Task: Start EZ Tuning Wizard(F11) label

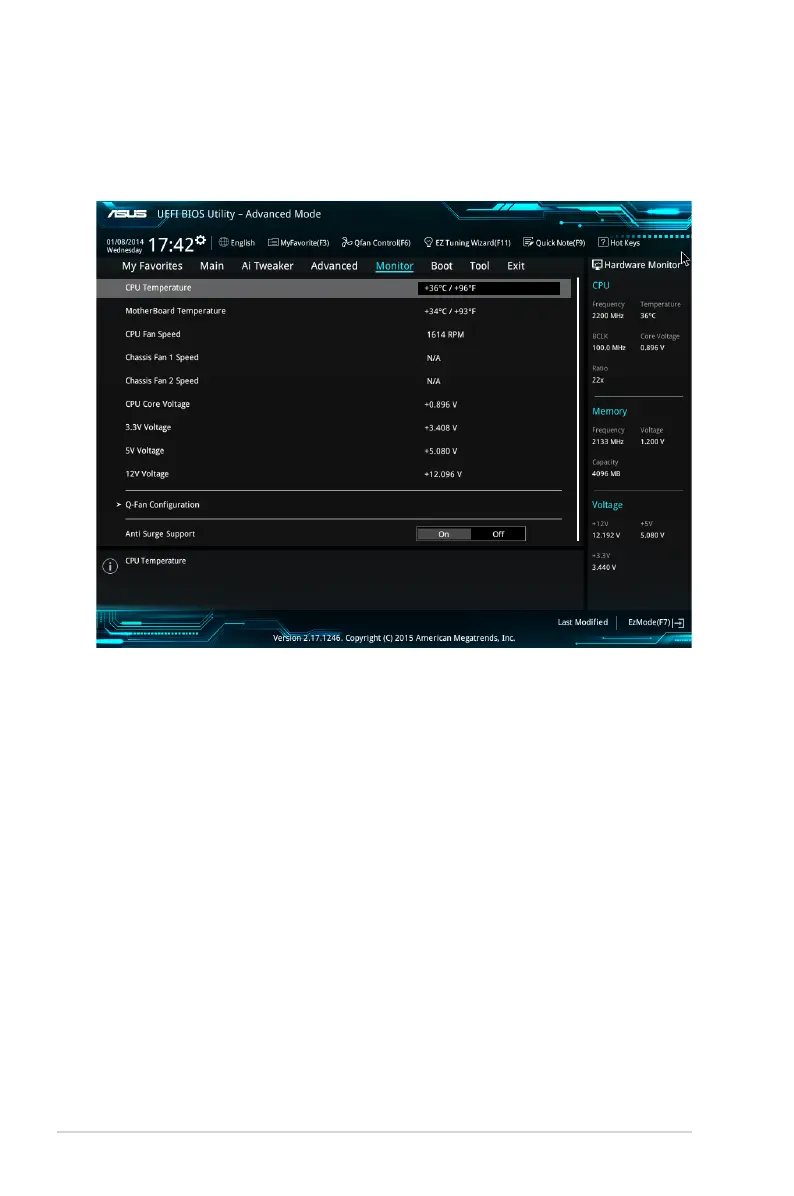Action: pyautogui.click(x=473, y=243)
